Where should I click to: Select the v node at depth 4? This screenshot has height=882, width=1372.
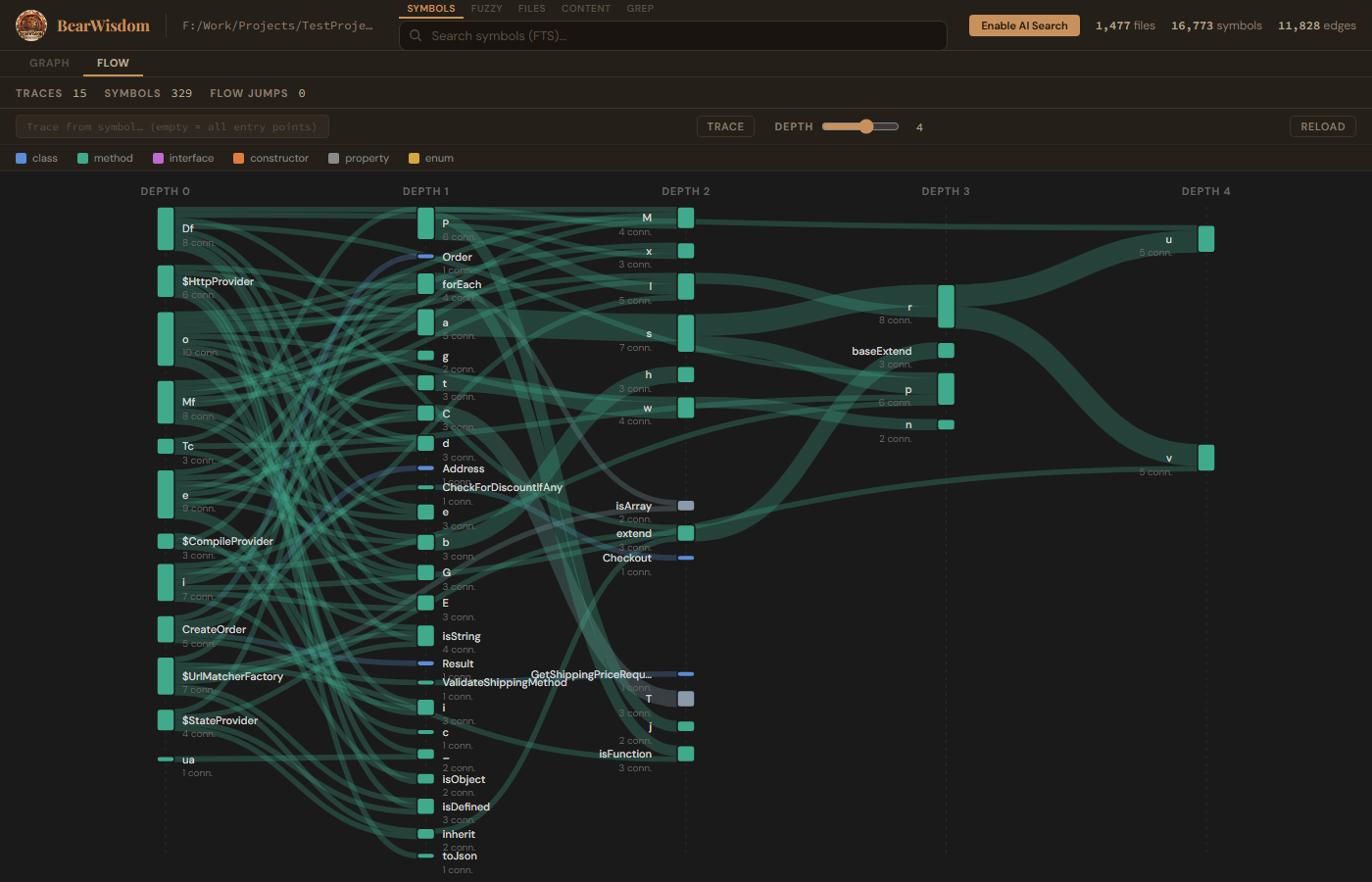(1206, 458)
